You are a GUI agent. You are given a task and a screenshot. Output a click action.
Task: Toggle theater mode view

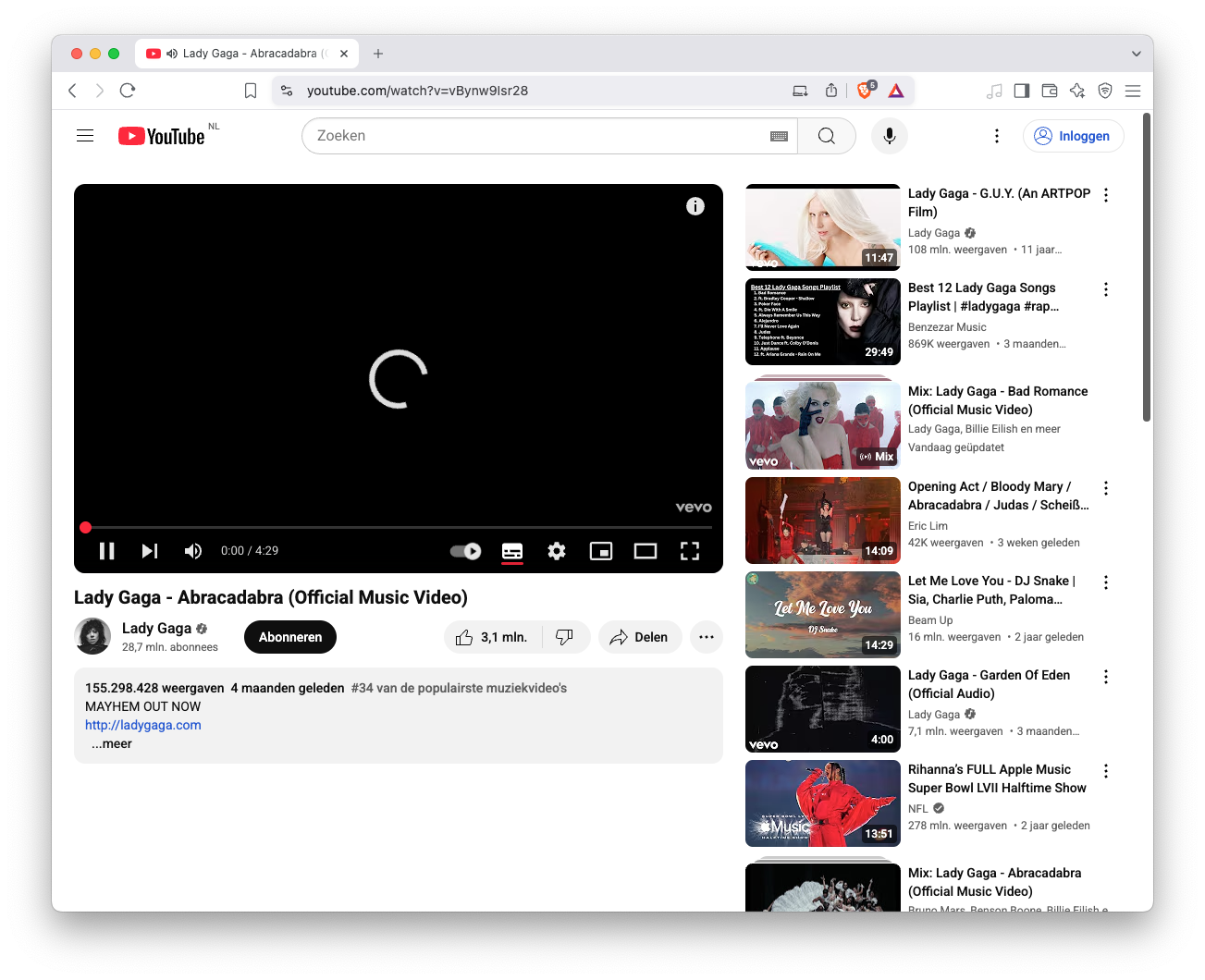(x=646, y=551)
